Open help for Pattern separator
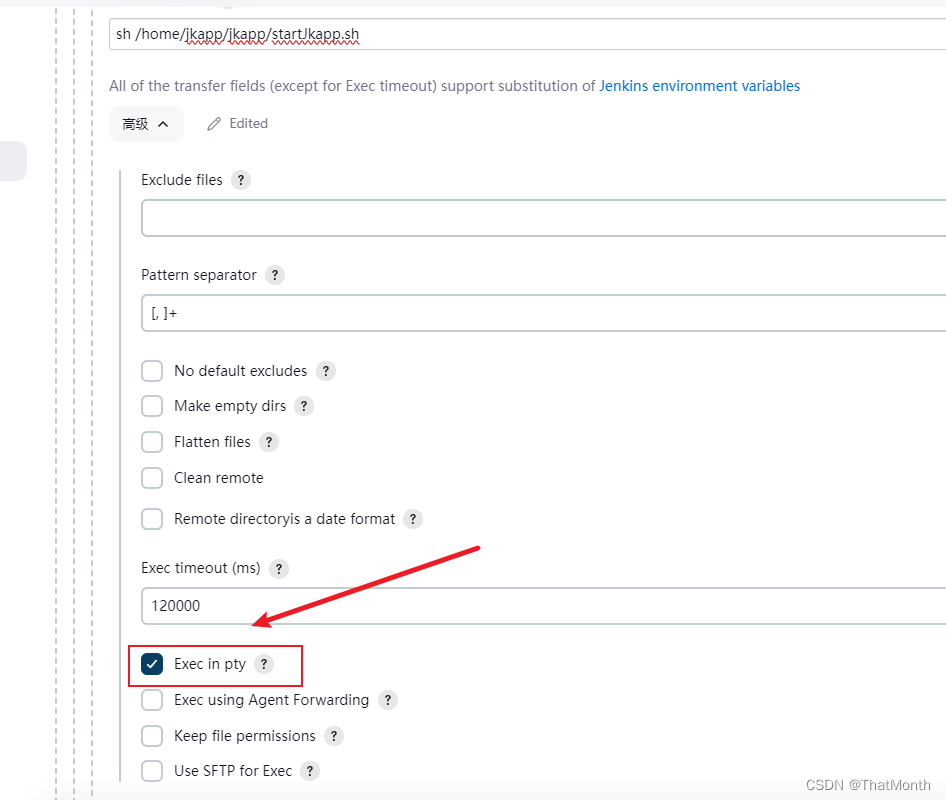Screen dimensions: 946x800 tap(275, 275)
